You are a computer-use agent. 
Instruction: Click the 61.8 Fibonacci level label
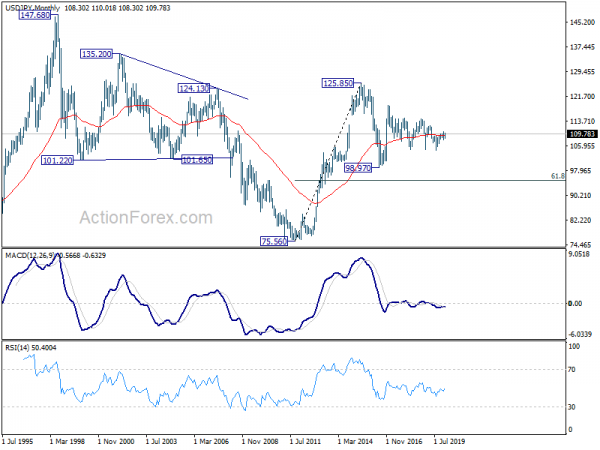558,176
